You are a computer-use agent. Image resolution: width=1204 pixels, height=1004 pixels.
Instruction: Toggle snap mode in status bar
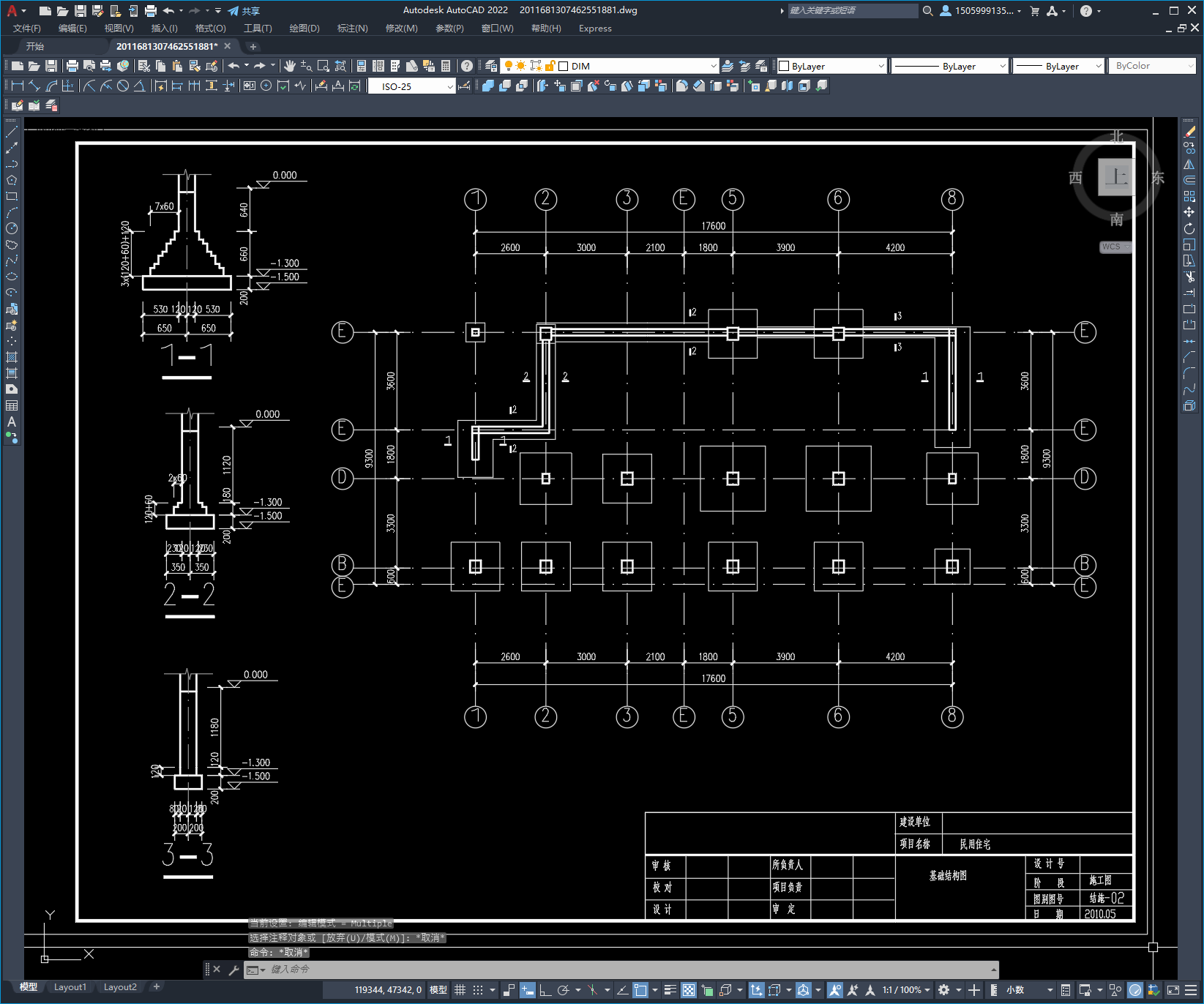tap(478, 990)
